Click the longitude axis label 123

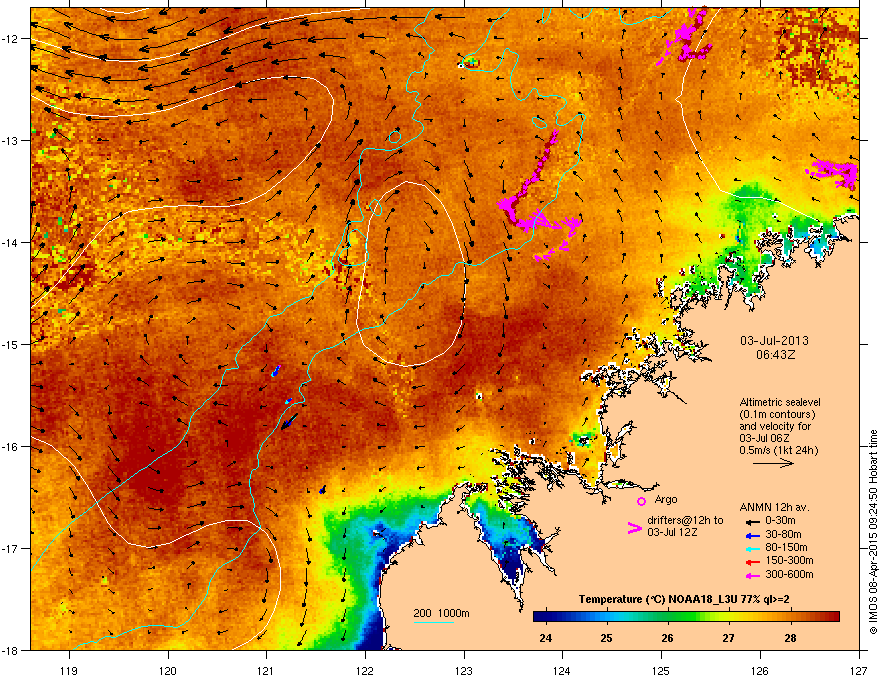(x=464, y=670)
